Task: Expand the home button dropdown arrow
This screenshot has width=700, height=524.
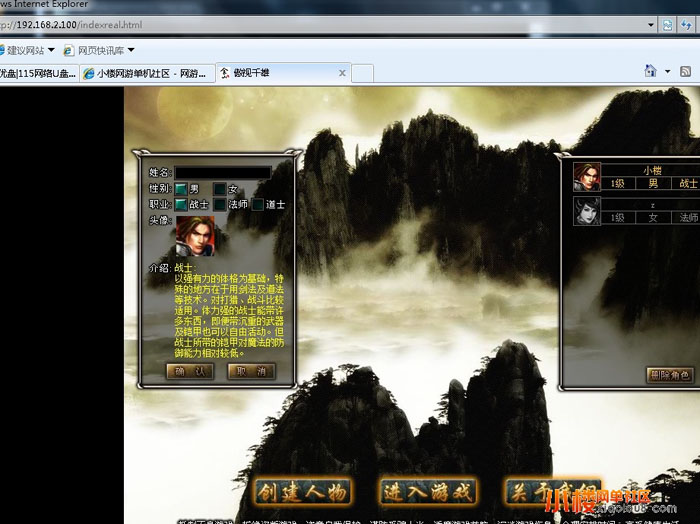Action: [x=667, y=72]
